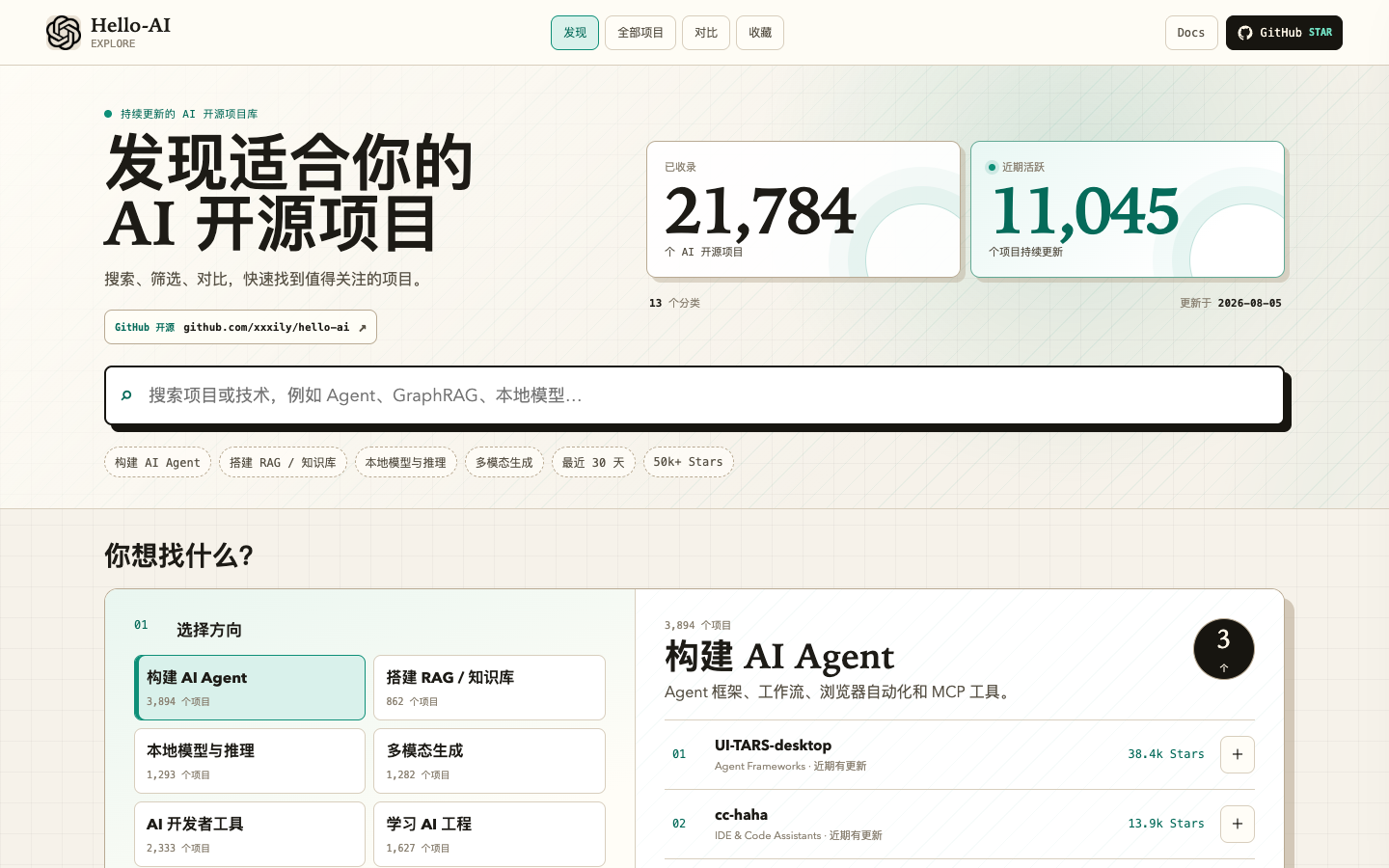Open the Docs button
Image resolution: width=1389 pixels, height=868 pixels.
1191,33
